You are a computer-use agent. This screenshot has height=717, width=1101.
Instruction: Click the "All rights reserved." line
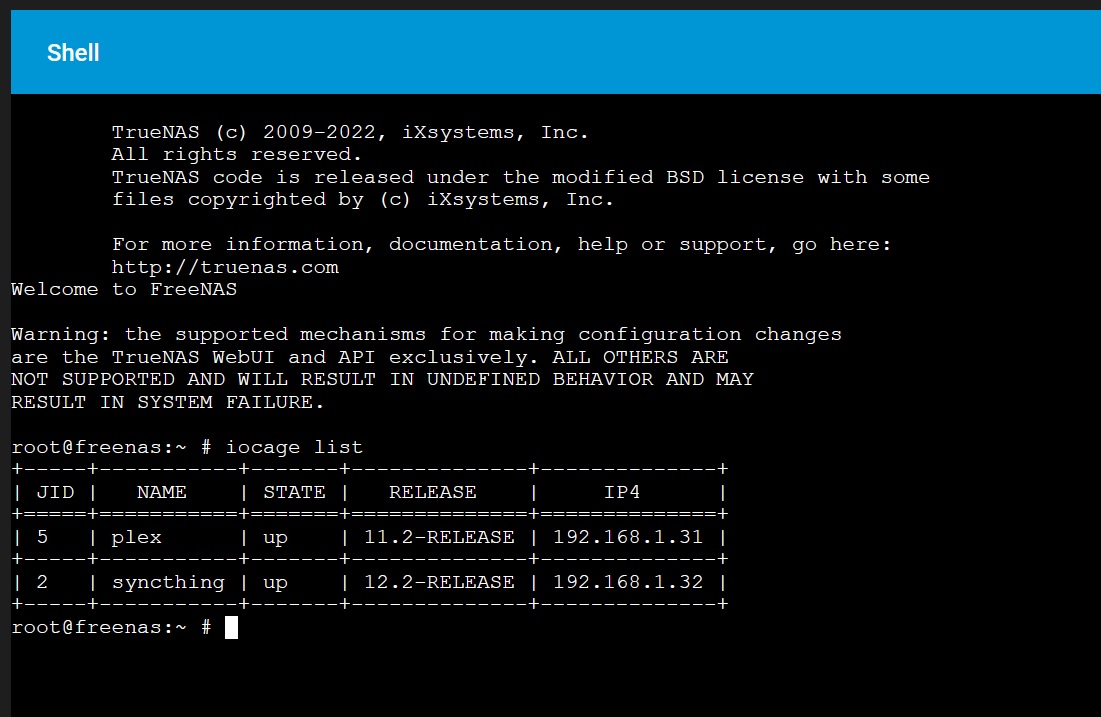pos(237,155)
